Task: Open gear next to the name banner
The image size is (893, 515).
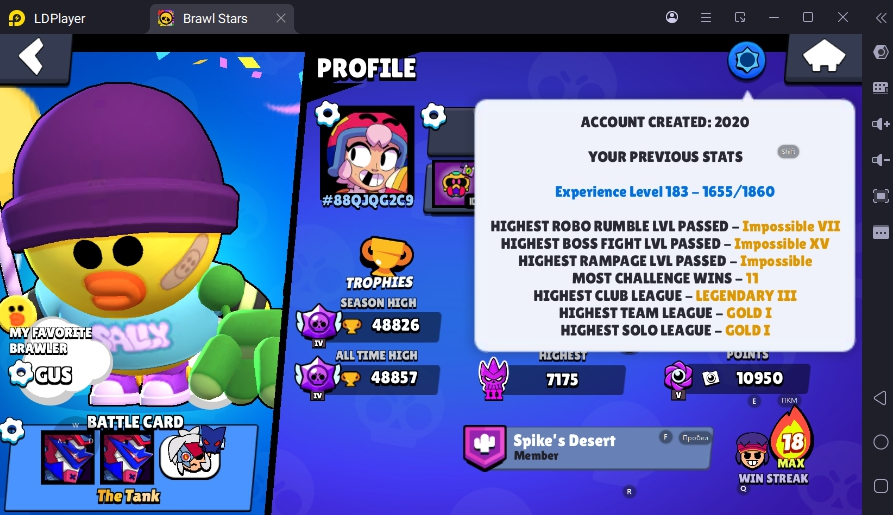Action: [x=433, y=116]
